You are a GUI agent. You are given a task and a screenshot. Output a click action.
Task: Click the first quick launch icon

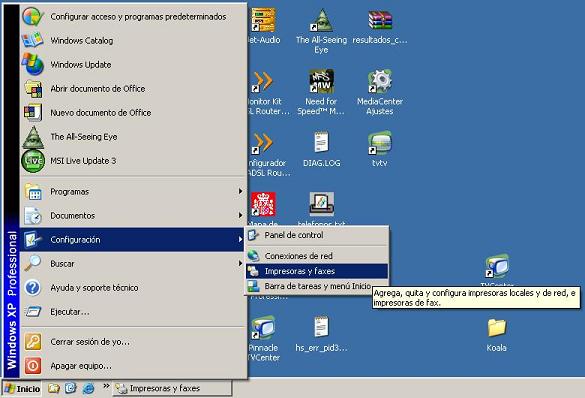(53, 388)
